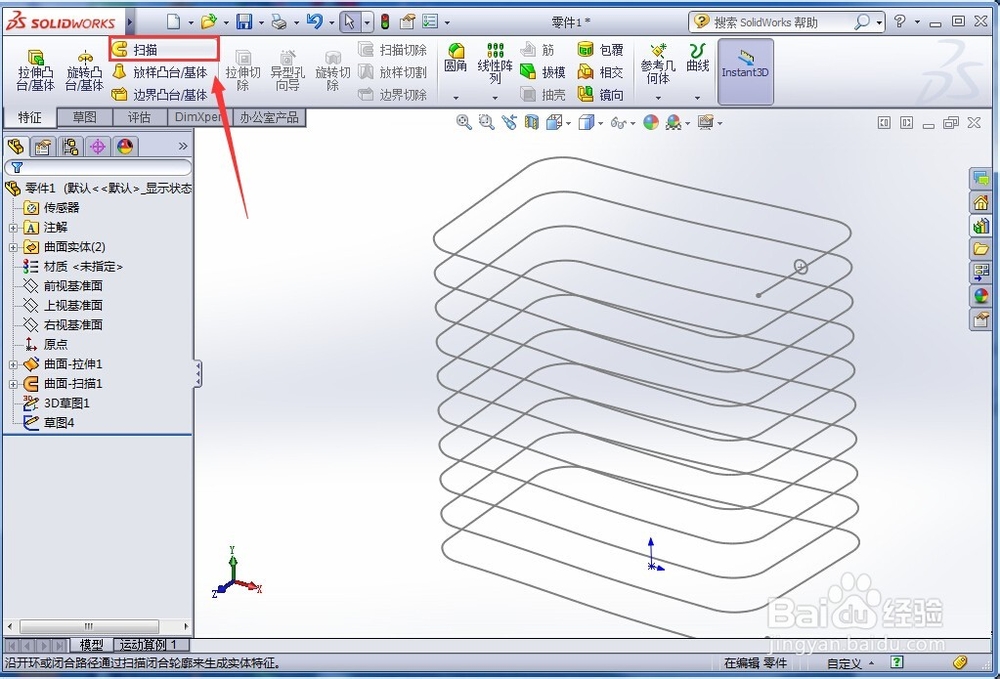Select 前视基准面 in the feature tree

click(x=73, y=286)
